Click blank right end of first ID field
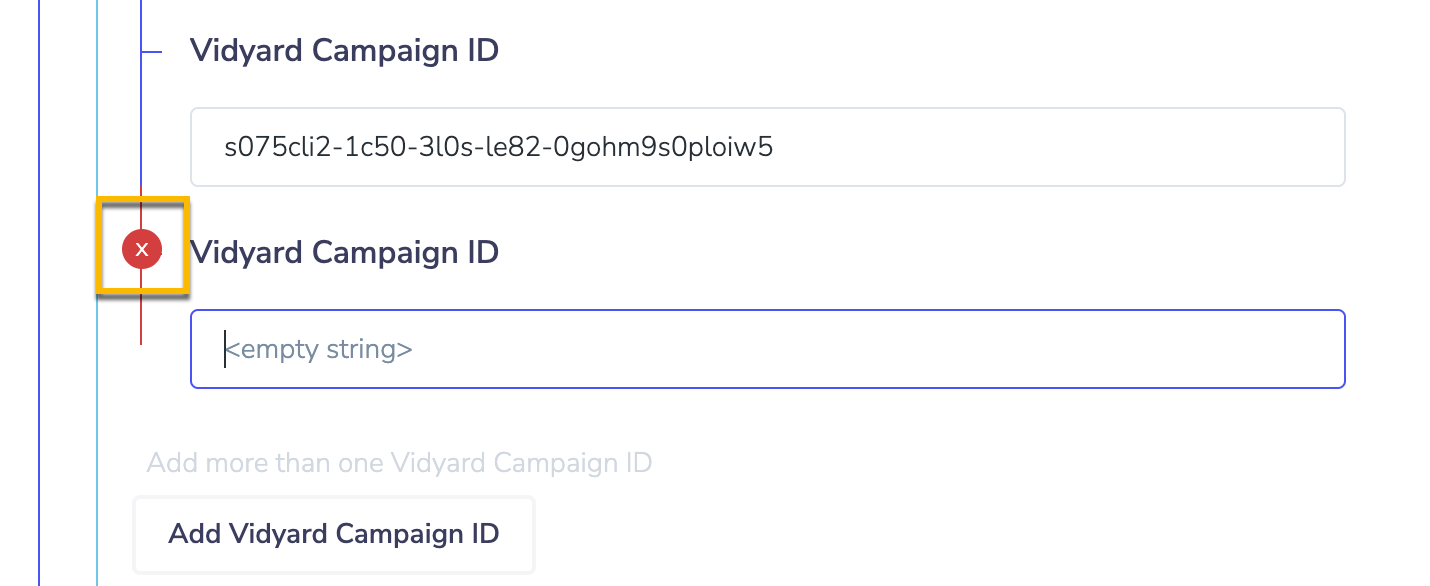Image resolution: width=1430 pixels, height=586 pixels. coord(1250,147)
